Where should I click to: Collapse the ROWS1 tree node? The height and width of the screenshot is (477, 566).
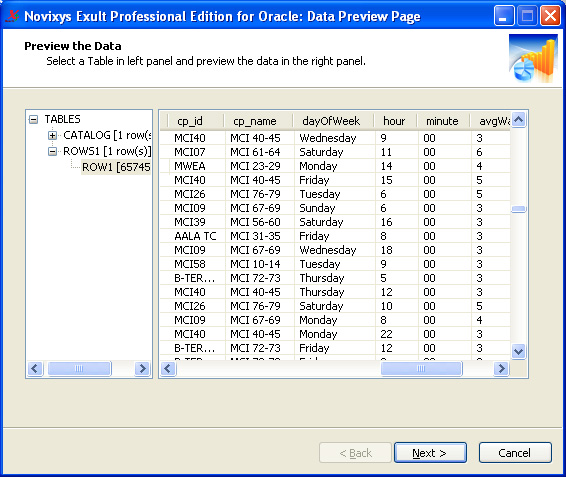coord(52,151)
